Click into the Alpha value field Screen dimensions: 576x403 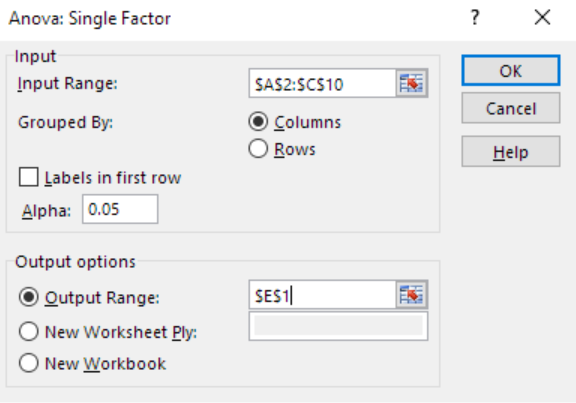click(120, 209)
